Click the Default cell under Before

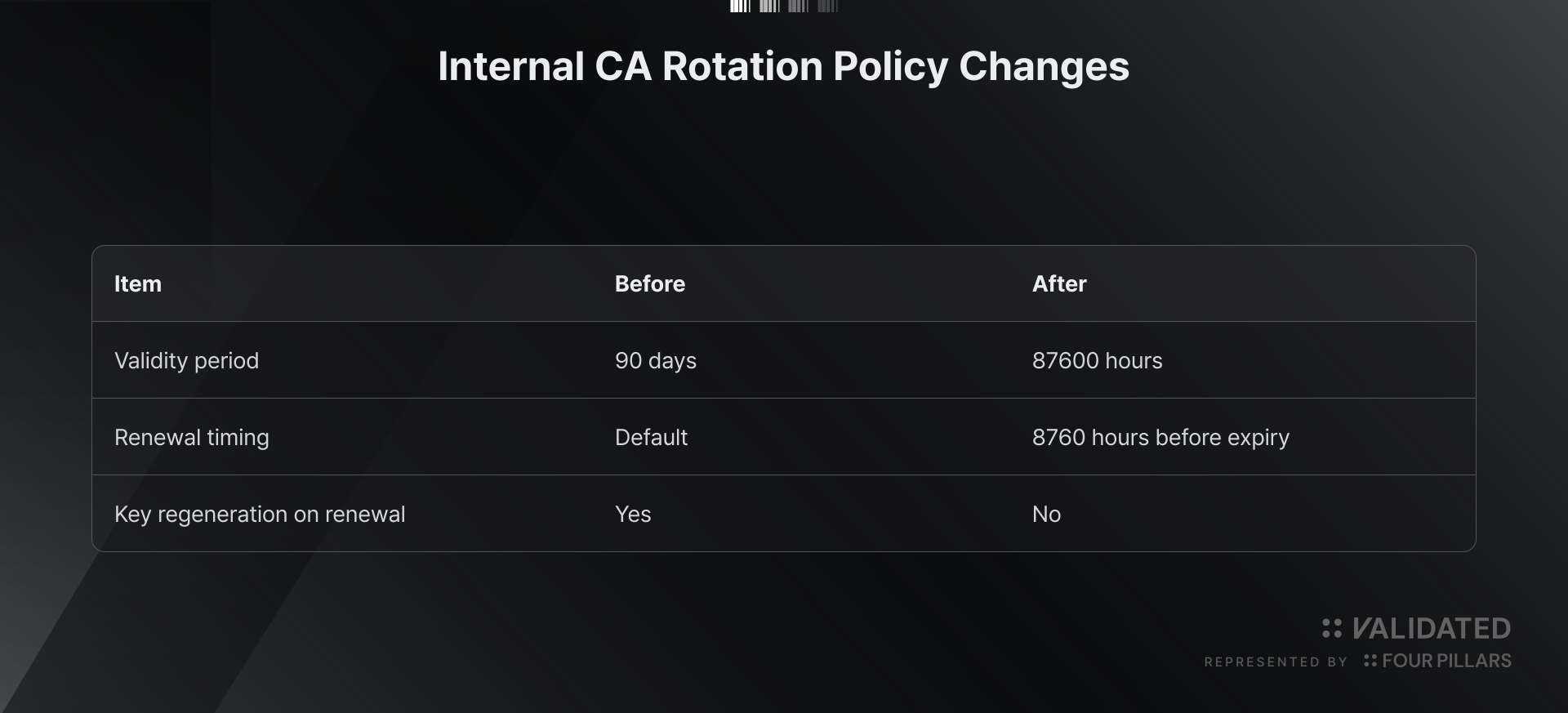[651, 437]
